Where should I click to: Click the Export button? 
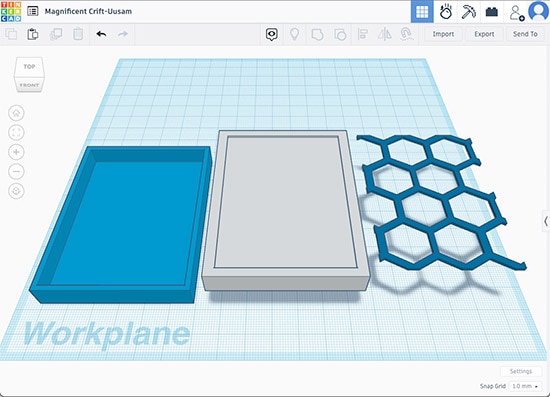[484, 34]
